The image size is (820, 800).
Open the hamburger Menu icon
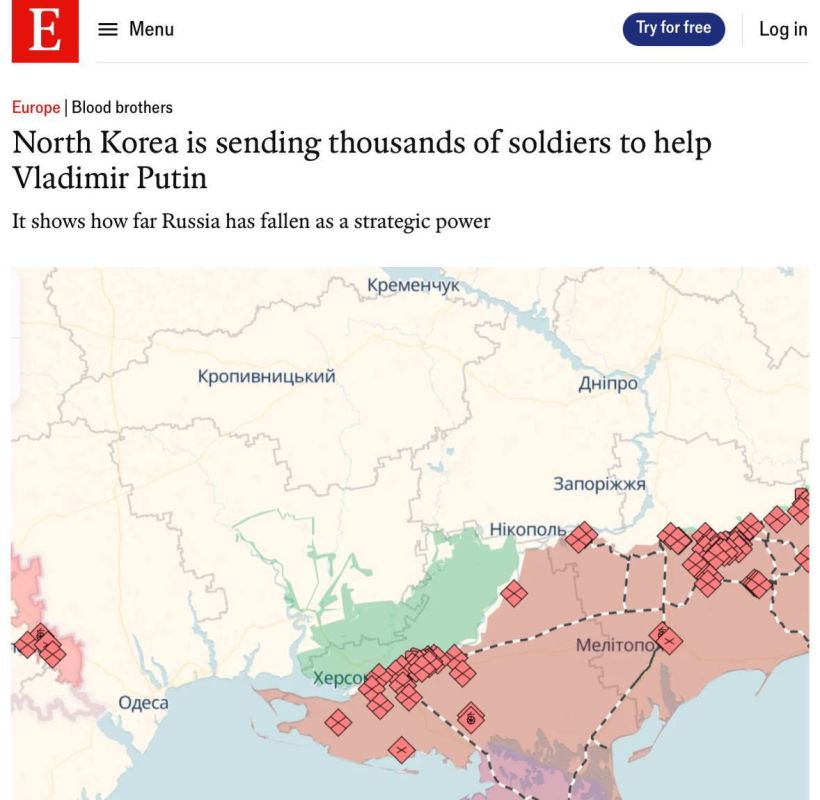pyautogui.click(x=108, y=29)
